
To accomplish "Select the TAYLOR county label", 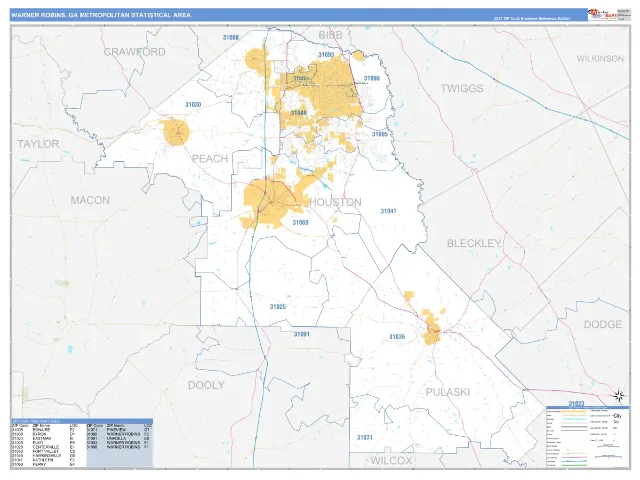I will coord(38,144).
